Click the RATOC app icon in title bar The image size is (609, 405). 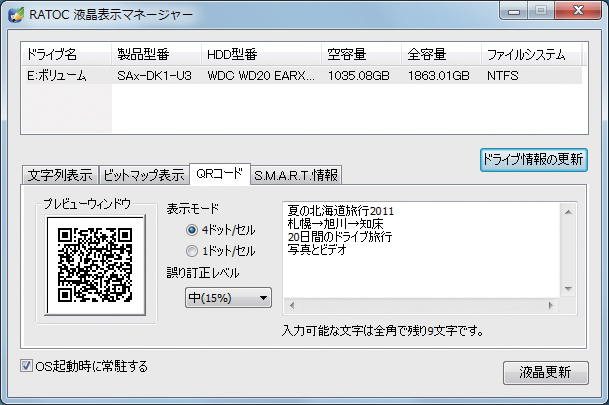16,15
